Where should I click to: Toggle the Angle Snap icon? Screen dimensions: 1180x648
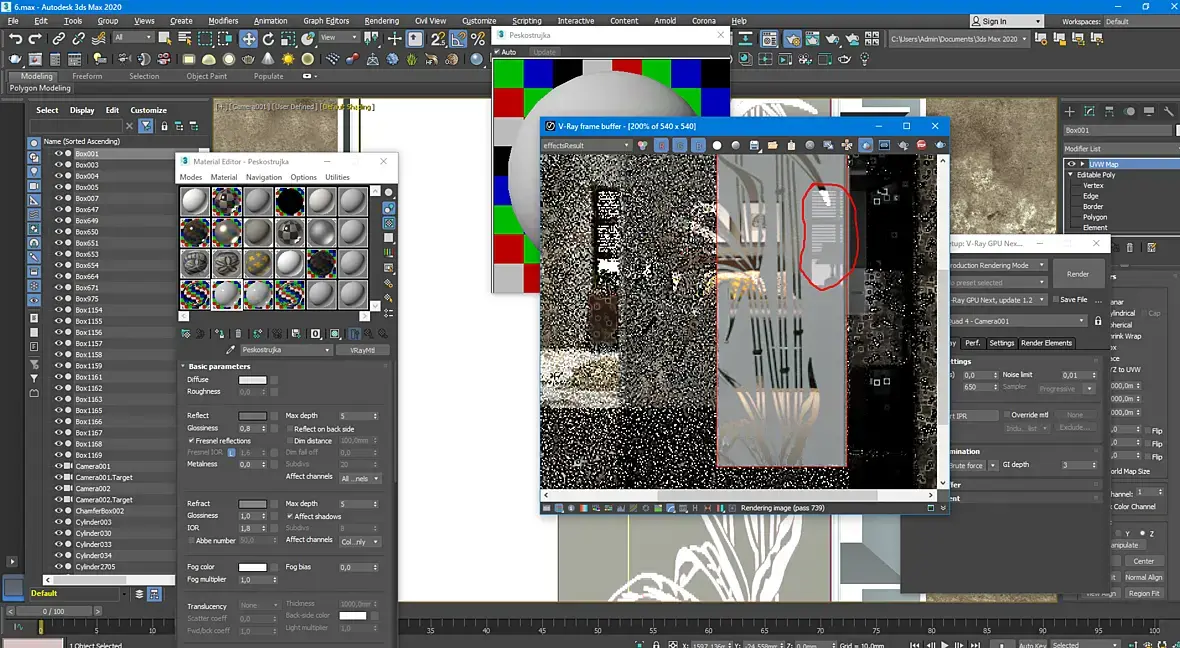tap(456, 38)
